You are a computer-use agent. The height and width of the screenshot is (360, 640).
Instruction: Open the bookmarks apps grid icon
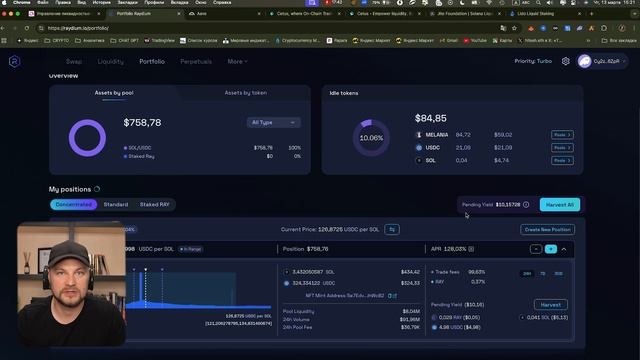(4, 40)
